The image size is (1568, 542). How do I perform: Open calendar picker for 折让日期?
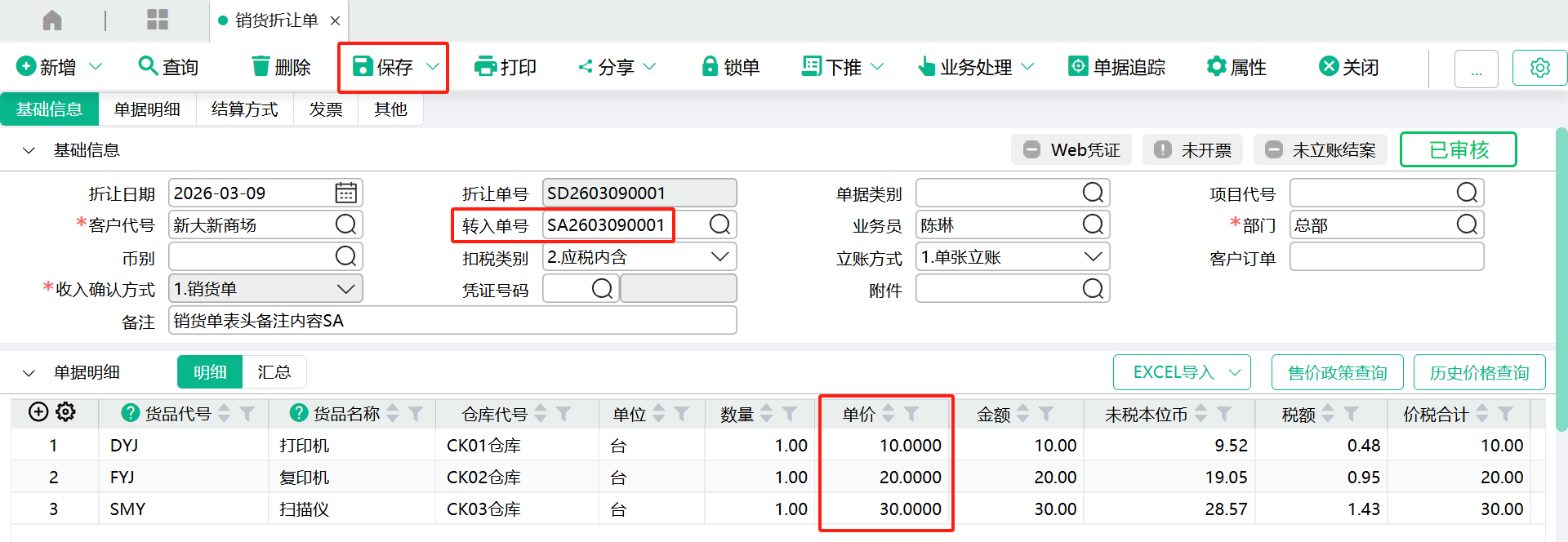coord(345,193)
